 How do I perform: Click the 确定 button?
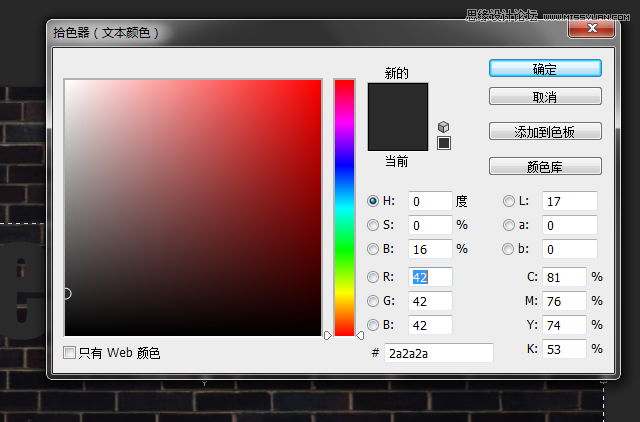[545, 69]
